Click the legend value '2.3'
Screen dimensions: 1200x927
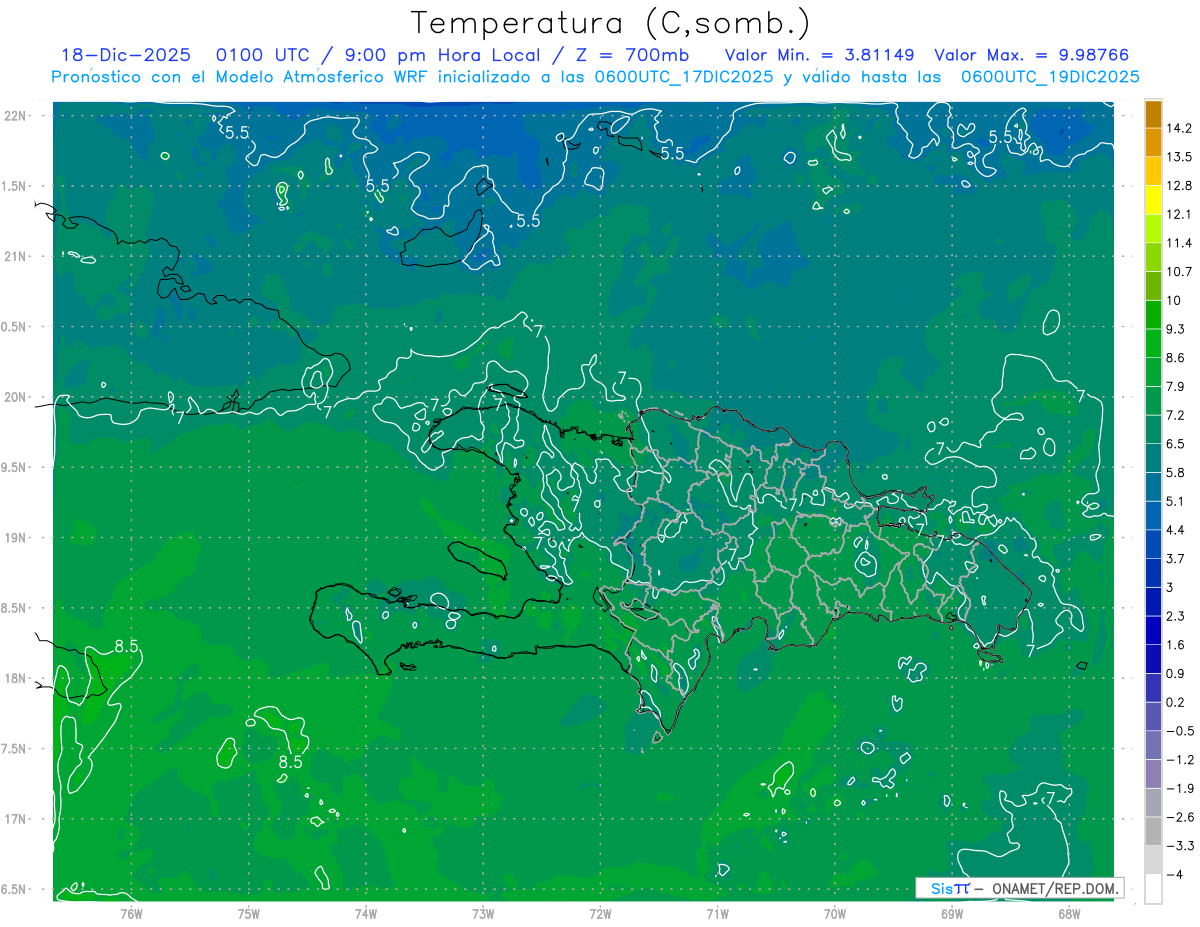point(1176,616)
